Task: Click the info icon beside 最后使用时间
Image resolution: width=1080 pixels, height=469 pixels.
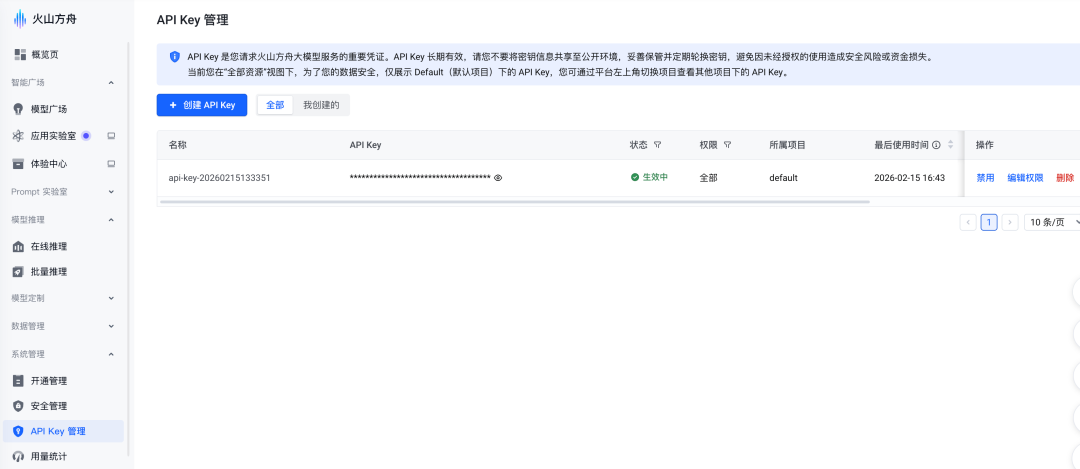Action: pyautogui.click(x=936, y=145)
